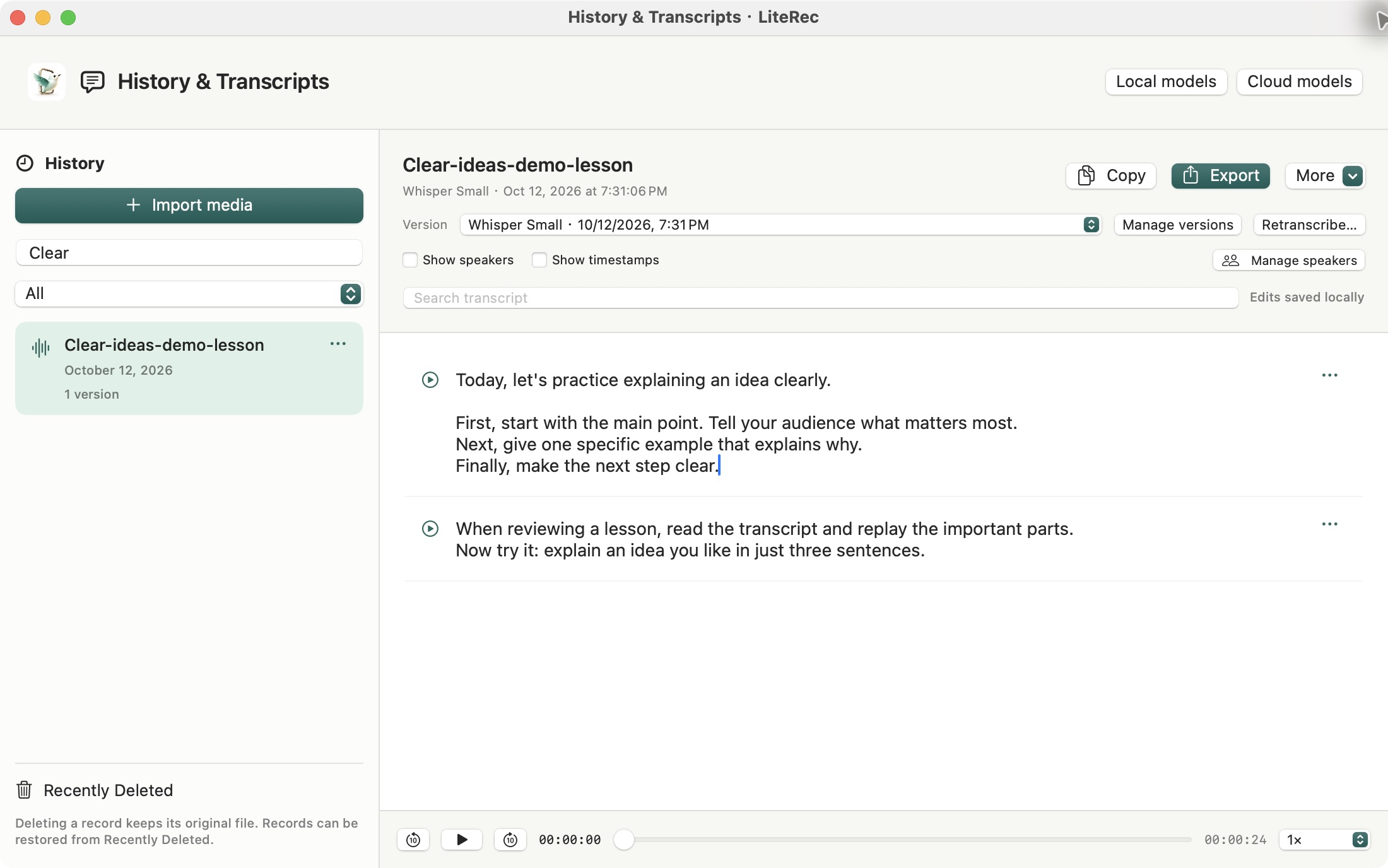
Task: Click the Manage speakers people icon
Action: pos(1230,261)
